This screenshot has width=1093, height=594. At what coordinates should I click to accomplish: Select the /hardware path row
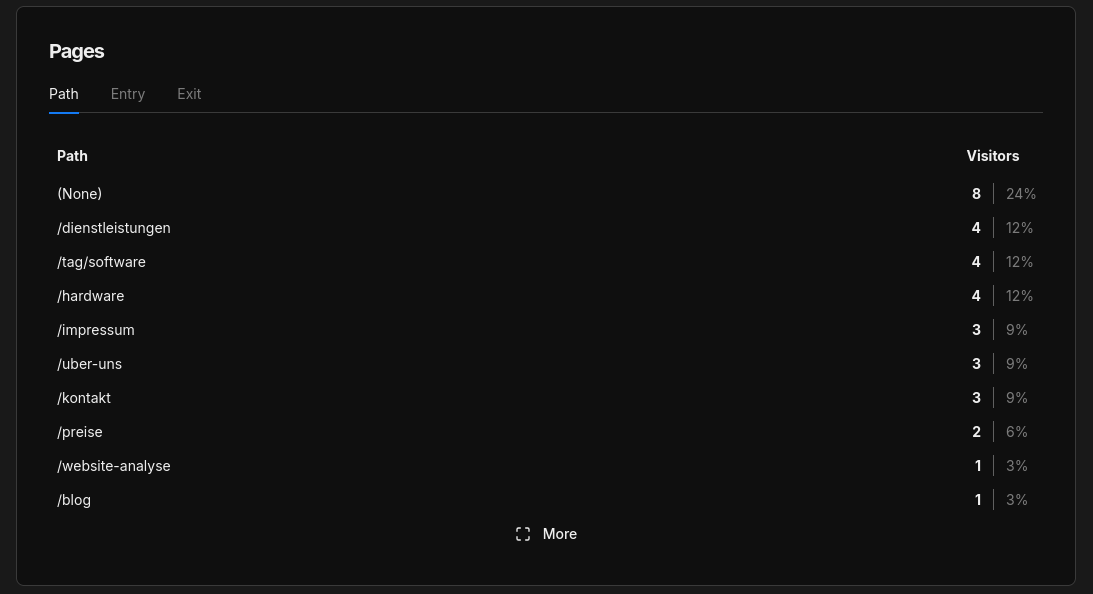pos(91,296)
